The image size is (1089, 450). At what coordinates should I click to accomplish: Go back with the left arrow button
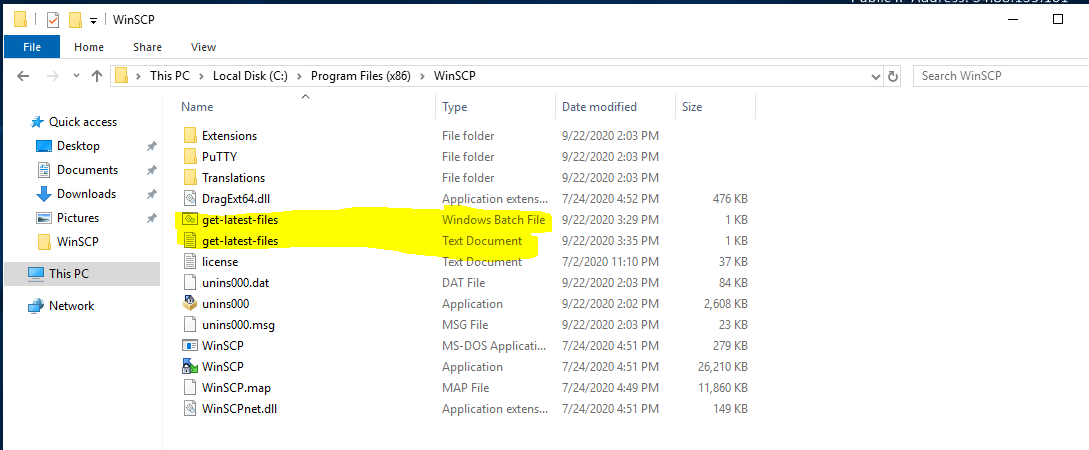click(23, 76)
